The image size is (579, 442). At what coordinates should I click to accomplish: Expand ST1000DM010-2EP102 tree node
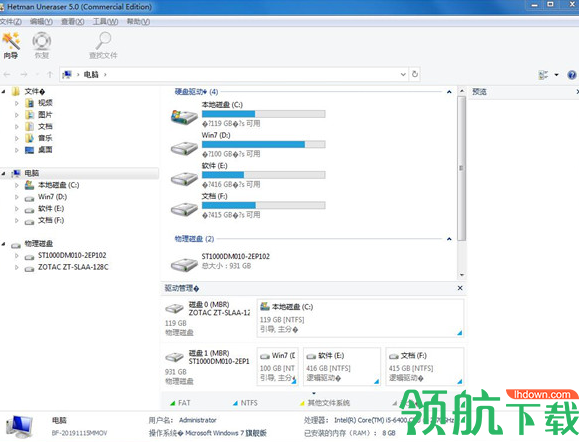pos(17,256)
